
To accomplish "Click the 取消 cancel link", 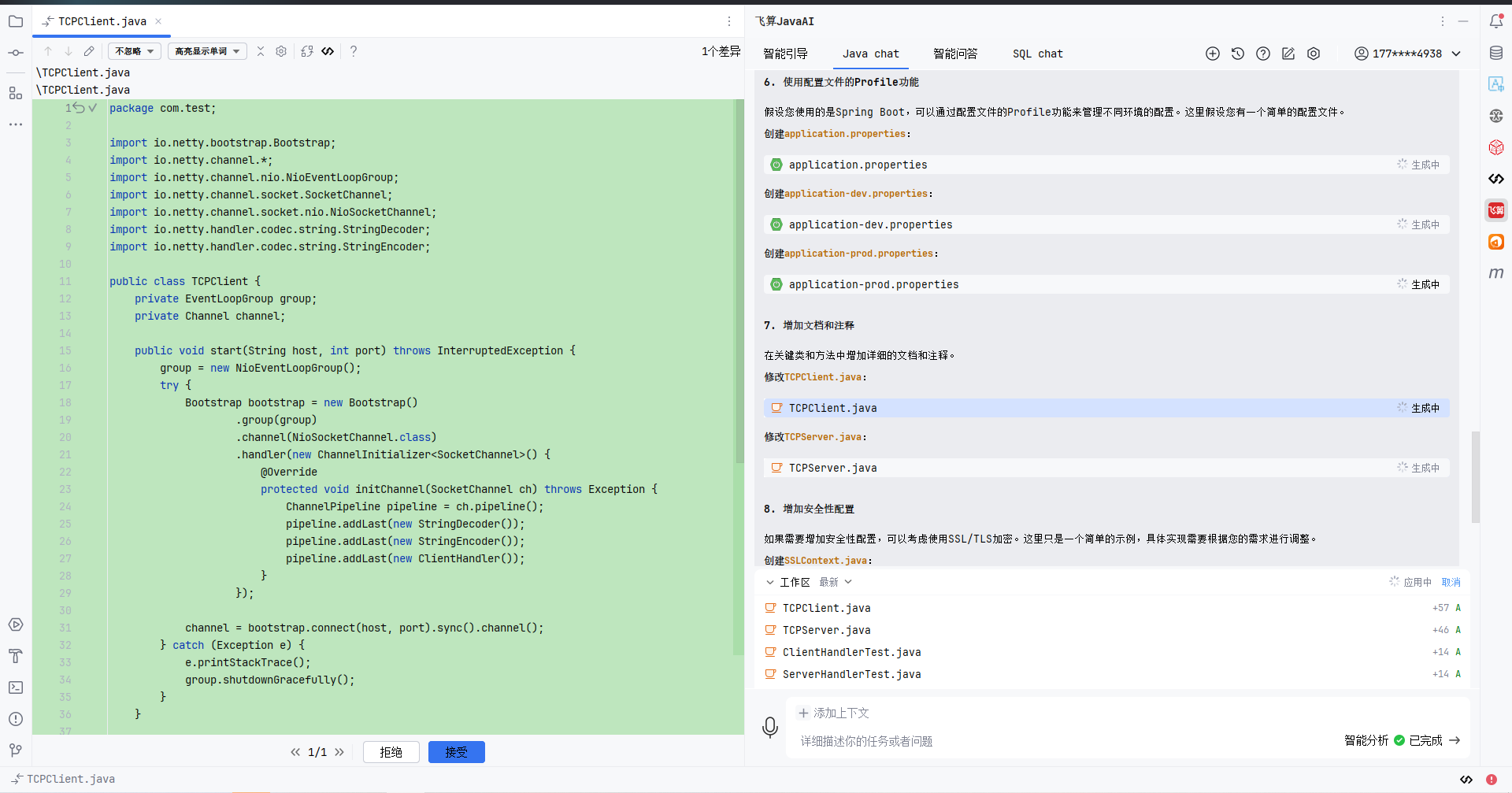I will pos(1451,582).
